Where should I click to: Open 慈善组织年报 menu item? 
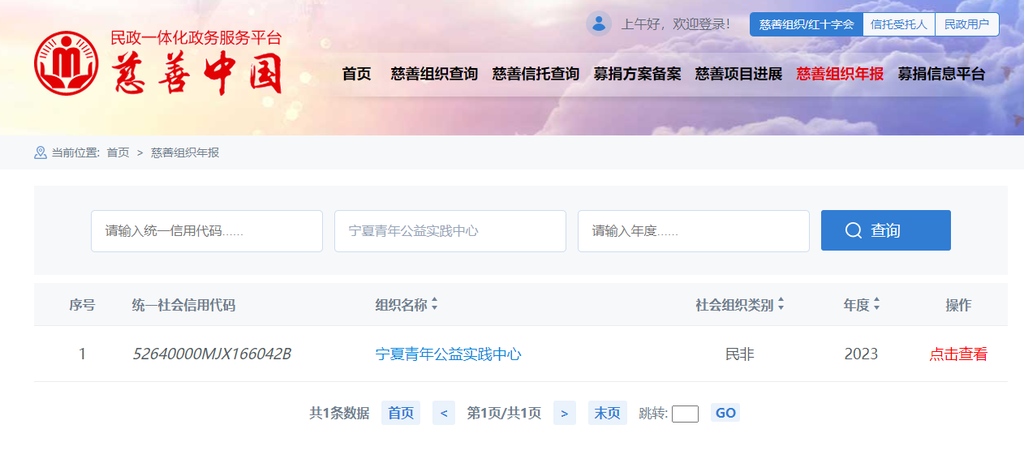tap(840, 74)
